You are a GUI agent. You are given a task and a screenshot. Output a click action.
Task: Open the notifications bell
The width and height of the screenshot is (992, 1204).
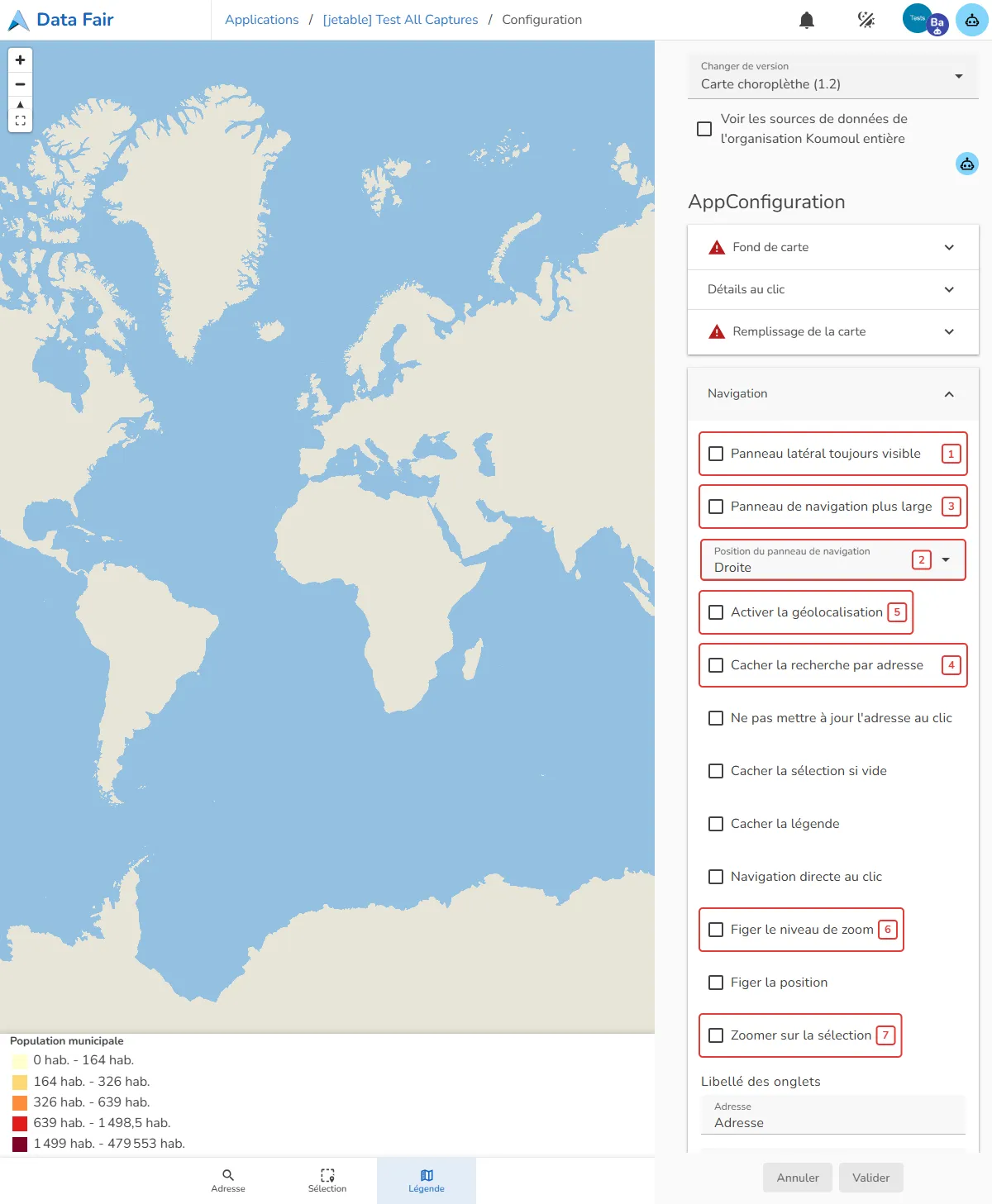[x=807, y=20]
